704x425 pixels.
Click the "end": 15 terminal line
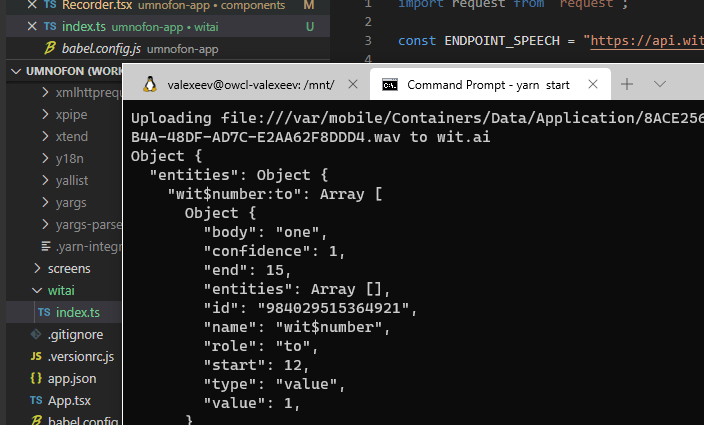[247, 270]
